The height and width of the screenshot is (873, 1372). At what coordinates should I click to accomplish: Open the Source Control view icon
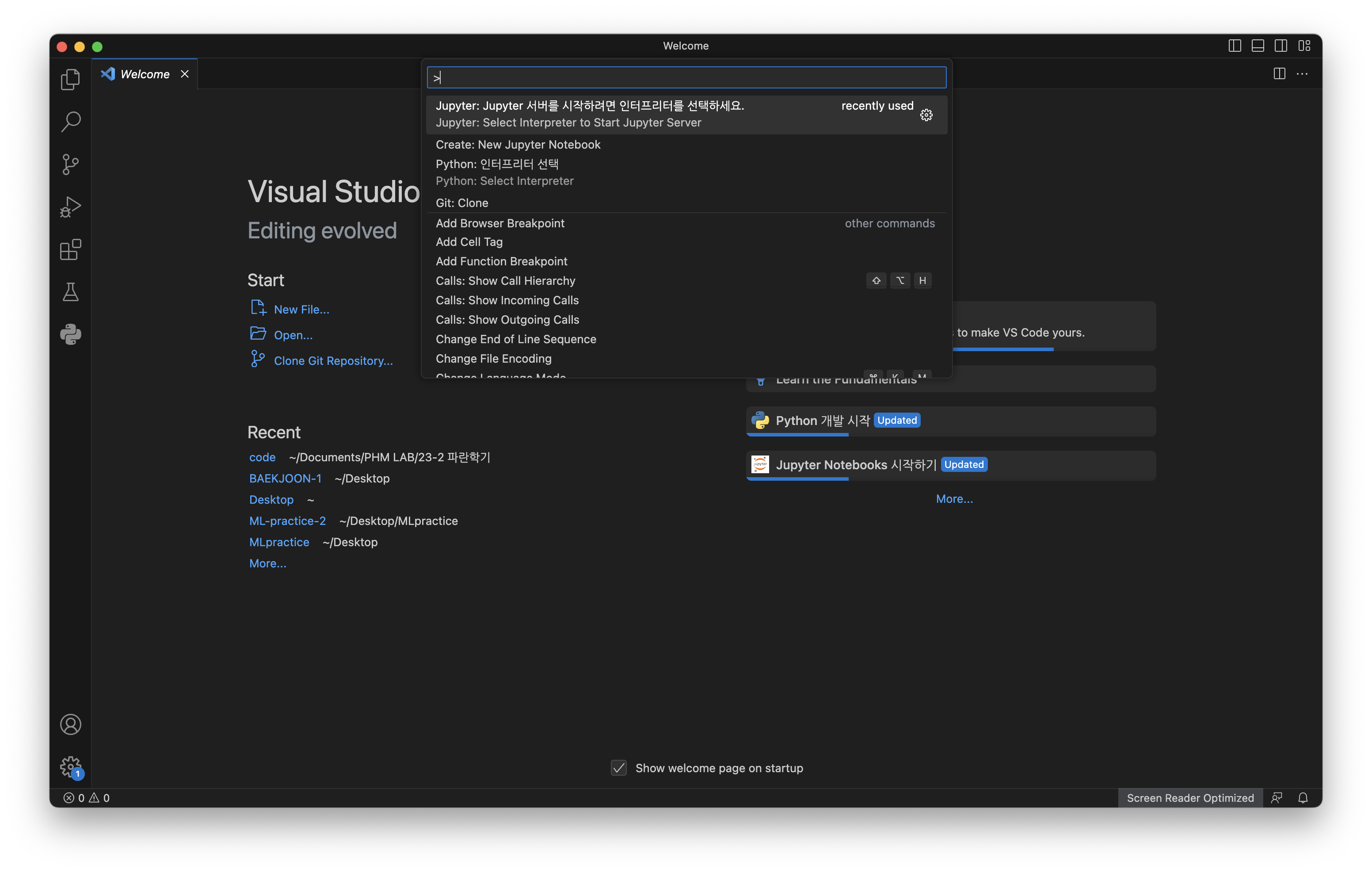(71, 164)
